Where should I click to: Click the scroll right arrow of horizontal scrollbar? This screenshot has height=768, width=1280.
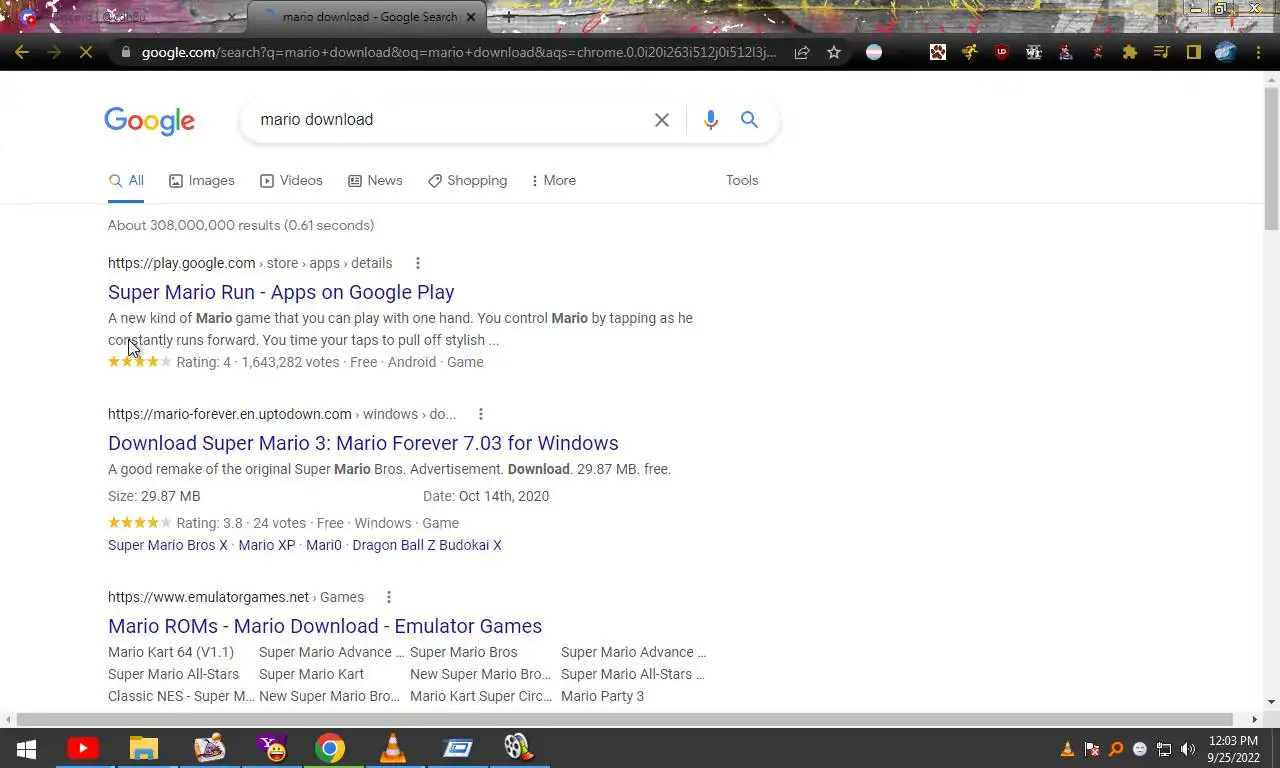1255,719
